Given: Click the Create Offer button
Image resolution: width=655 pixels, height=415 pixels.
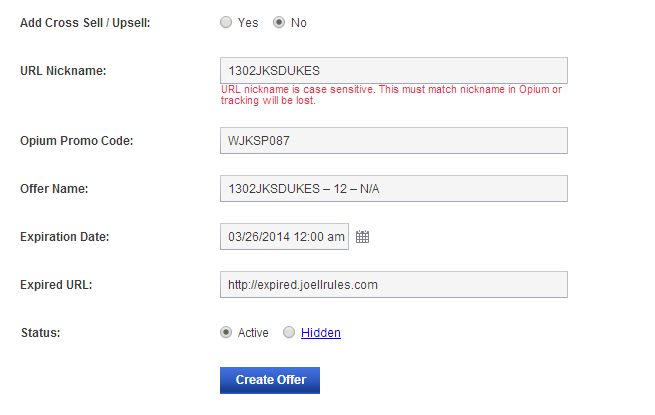Looking at the screenshot, I should tap(270, 380).
